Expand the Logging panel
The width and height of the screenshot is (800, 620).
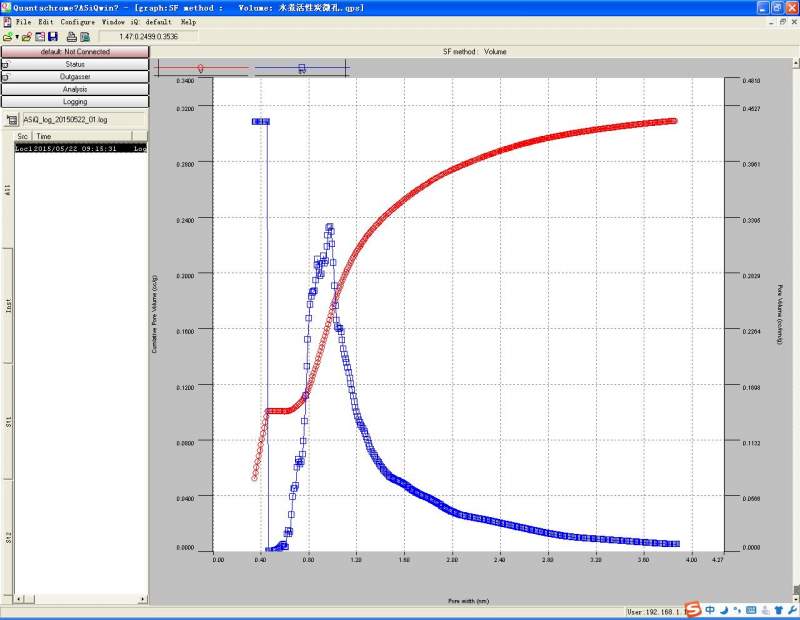[75, 102]
